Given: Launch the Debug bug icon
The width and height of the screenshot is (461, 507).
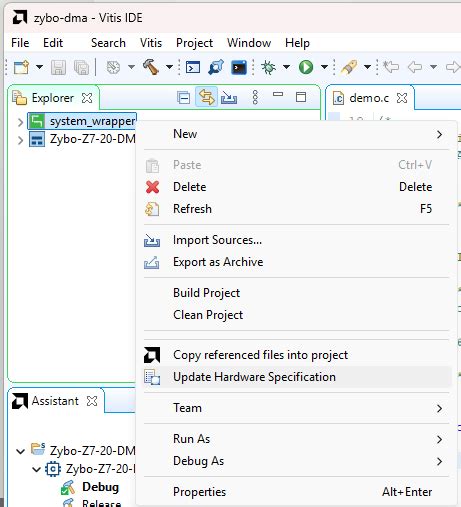Looking at the screenshot, I should tap(268, 67).
